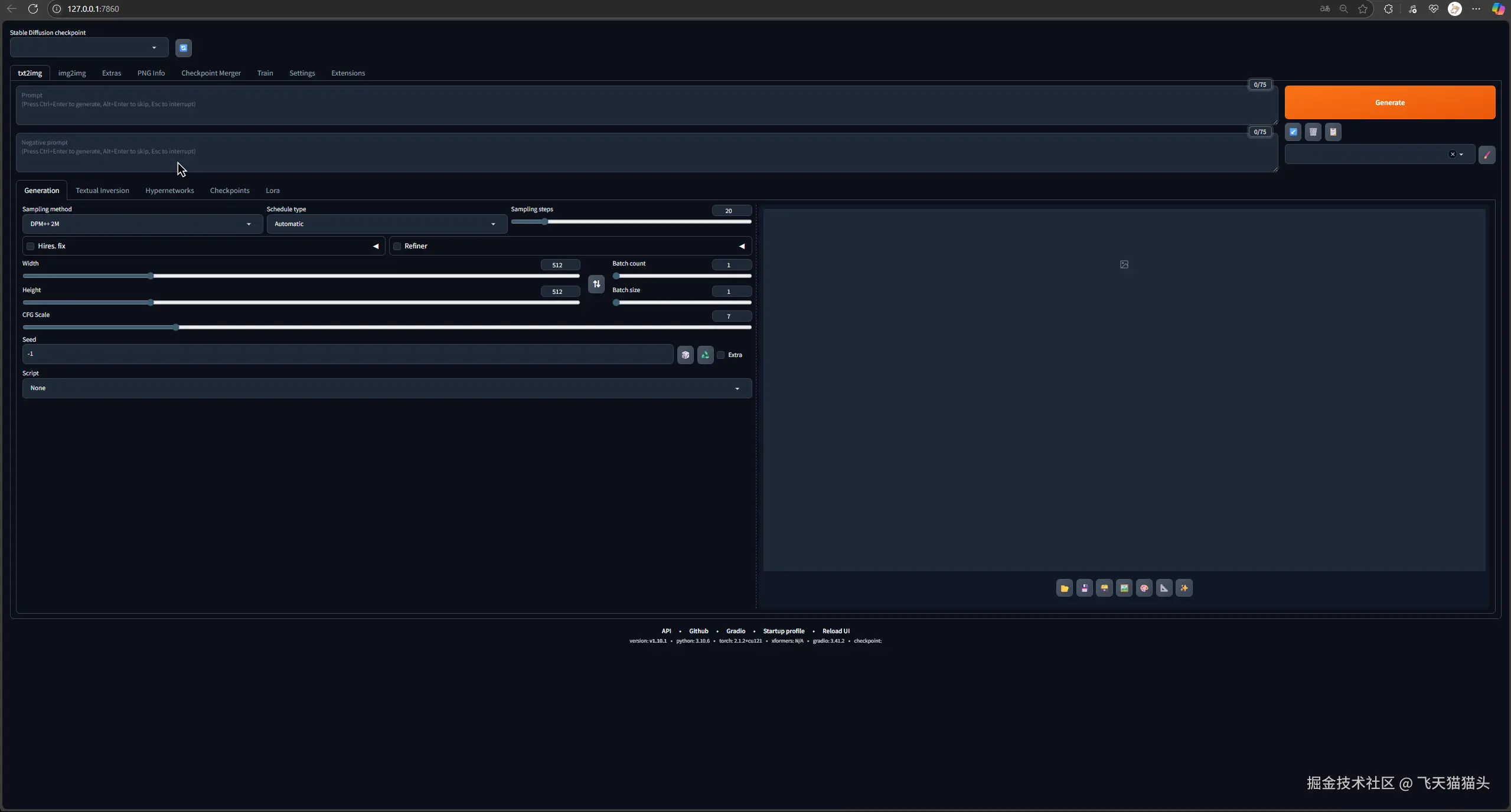
Task: Save the image with the floppy disk icon
Action: tap(1085, 588)
